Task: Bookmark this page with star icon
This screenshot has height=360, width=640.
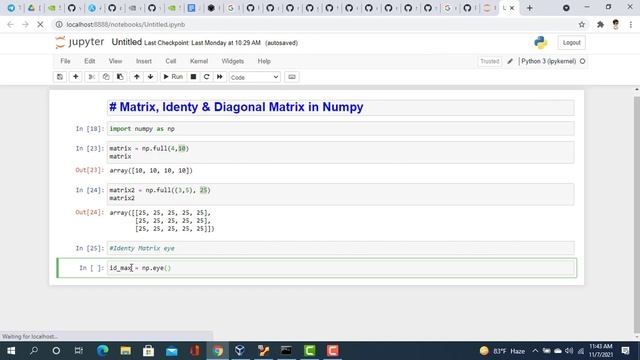Action: [x=582, y=24]
